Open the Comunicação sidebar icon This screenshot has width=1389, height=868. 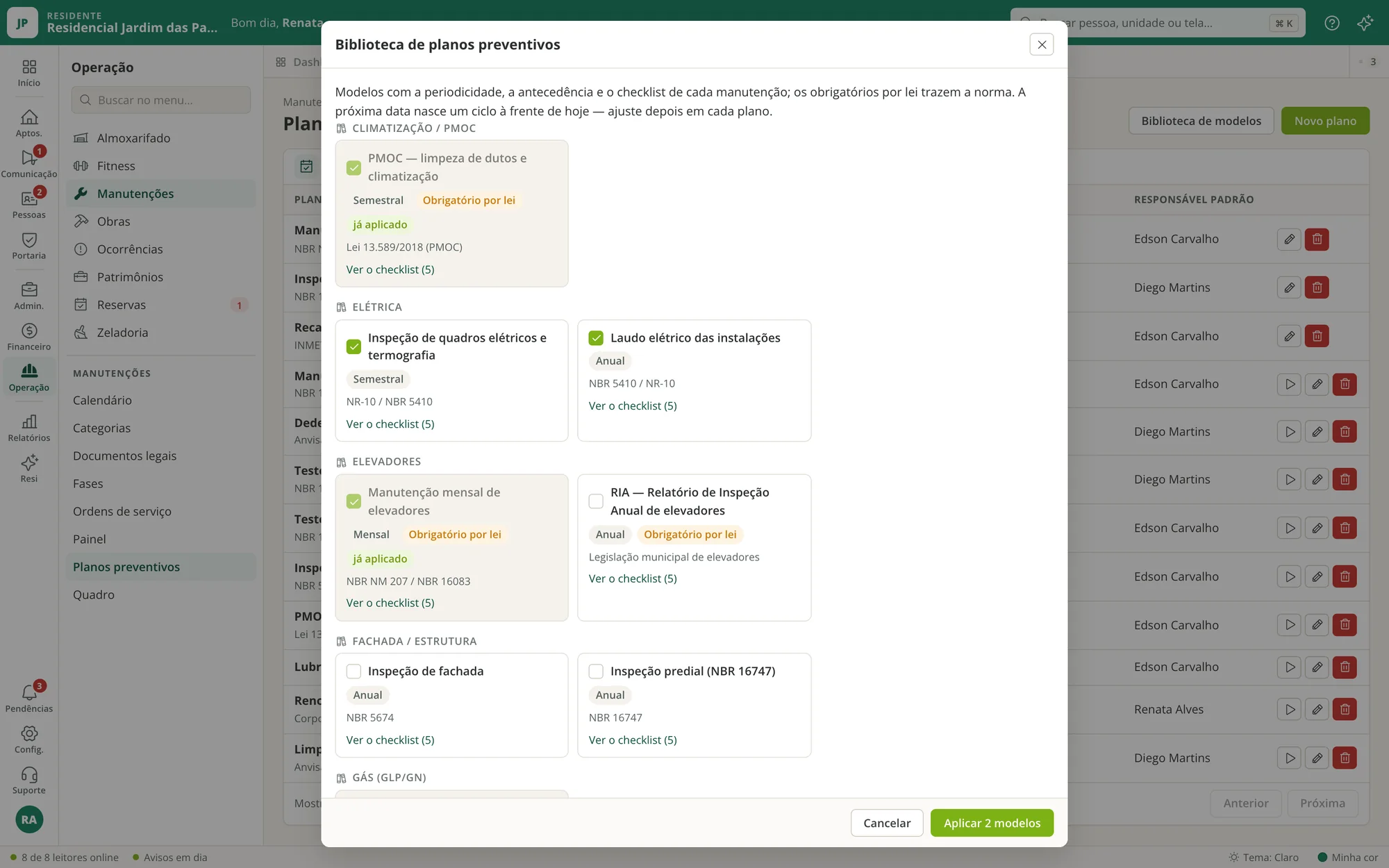point(28,164)
